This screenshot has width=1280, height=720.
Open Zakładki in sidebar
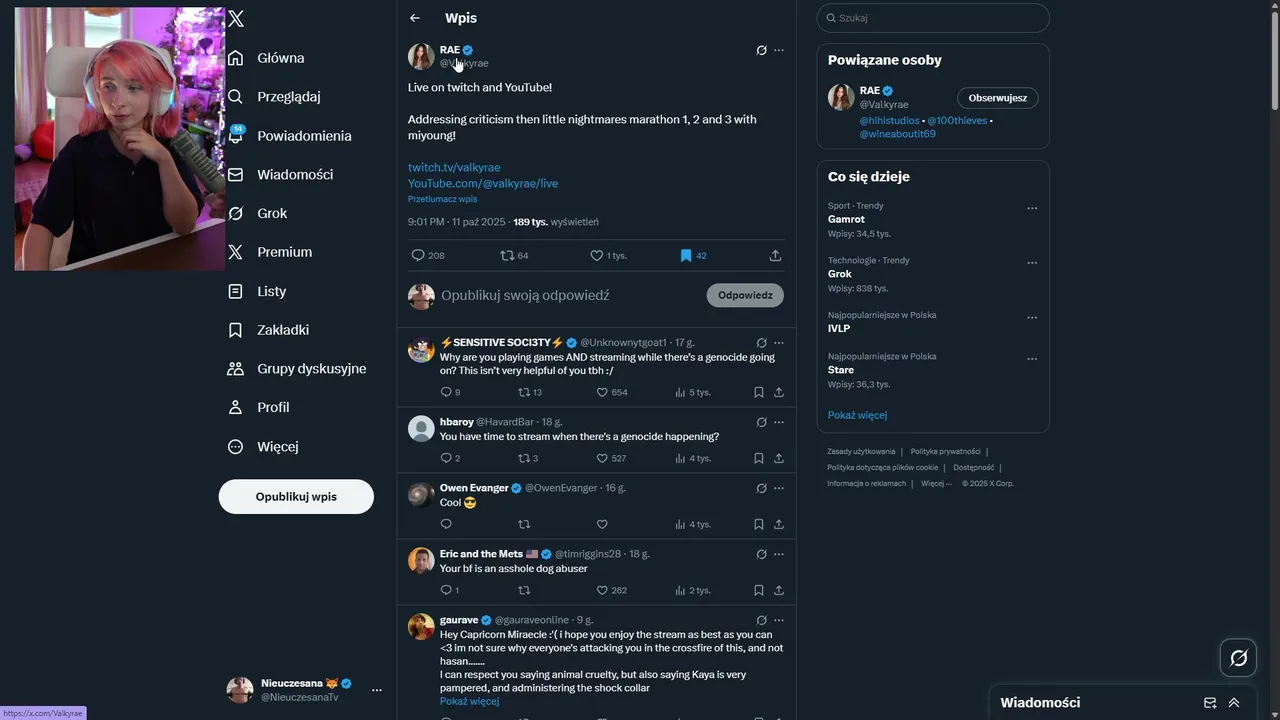click(283, 330)
